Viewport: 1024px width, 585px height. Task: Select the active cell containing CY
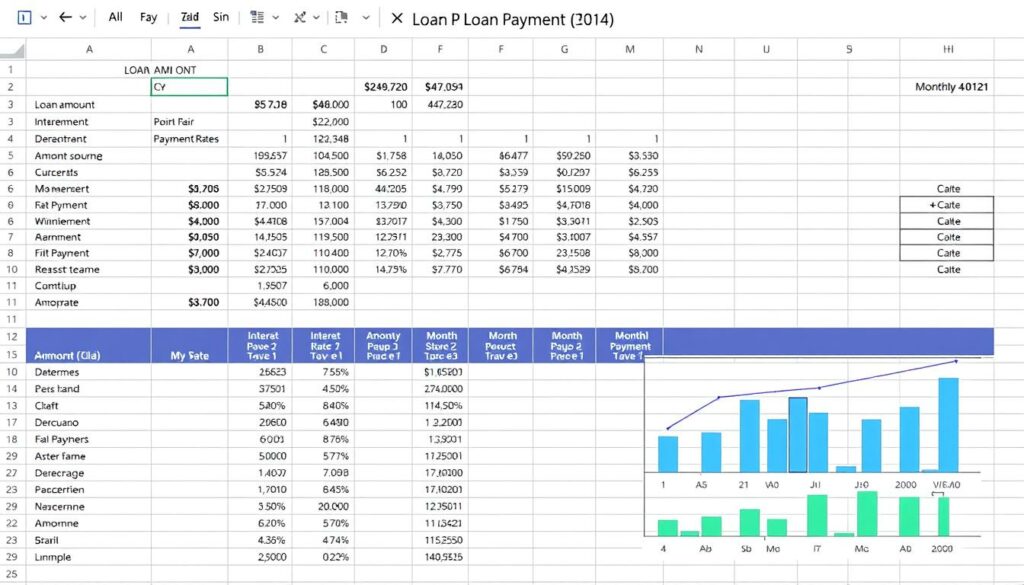[x=189, y=87]
